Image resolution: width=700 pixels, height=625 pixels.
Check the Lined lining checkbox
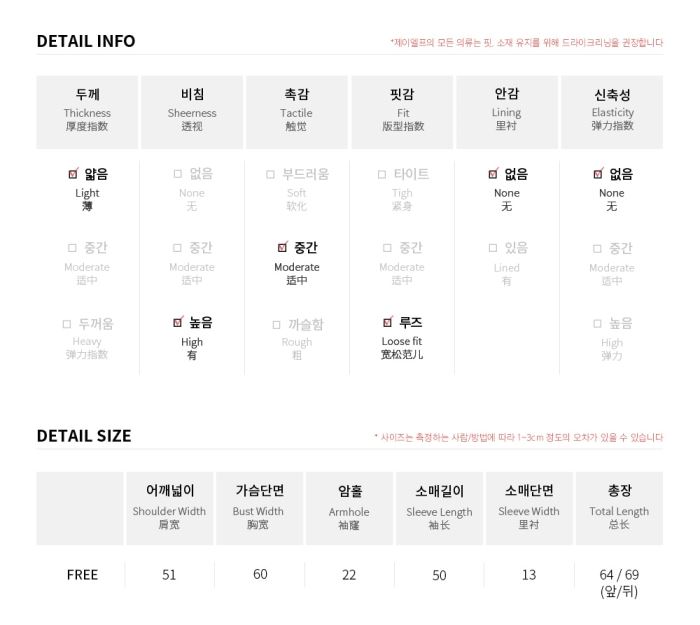coord(493,248)
